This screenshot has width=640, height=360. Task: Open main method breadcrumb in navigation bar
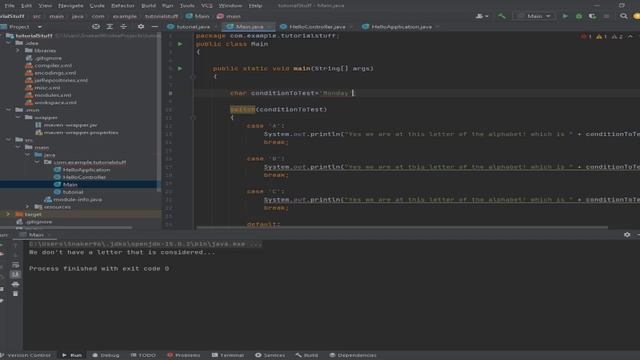pos(229,16)
